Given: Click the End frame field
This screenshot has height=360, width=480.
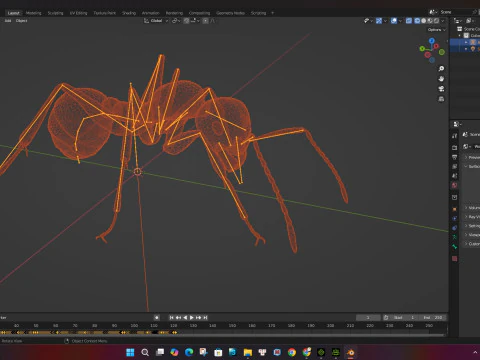Looking at the screenshot, I should click(x=433, y=318).
